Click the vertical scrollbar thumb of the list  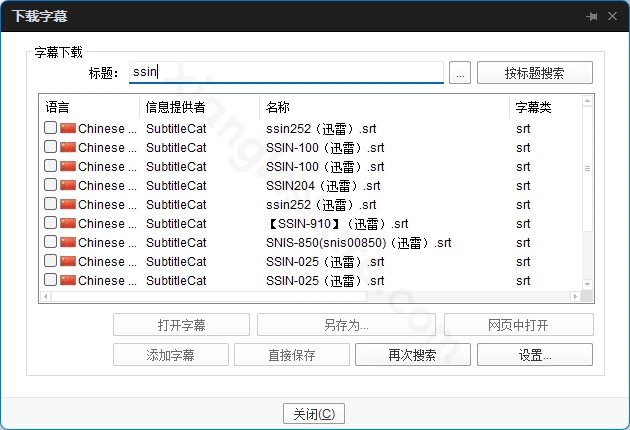587,168
